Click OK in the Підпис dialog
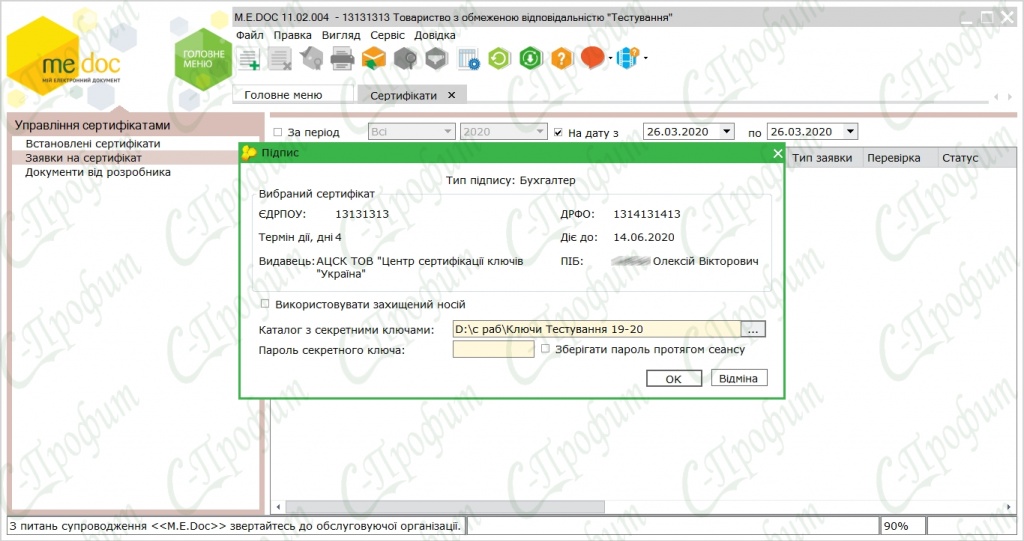The image size is (1024, 541). click(x=673, y=379)
